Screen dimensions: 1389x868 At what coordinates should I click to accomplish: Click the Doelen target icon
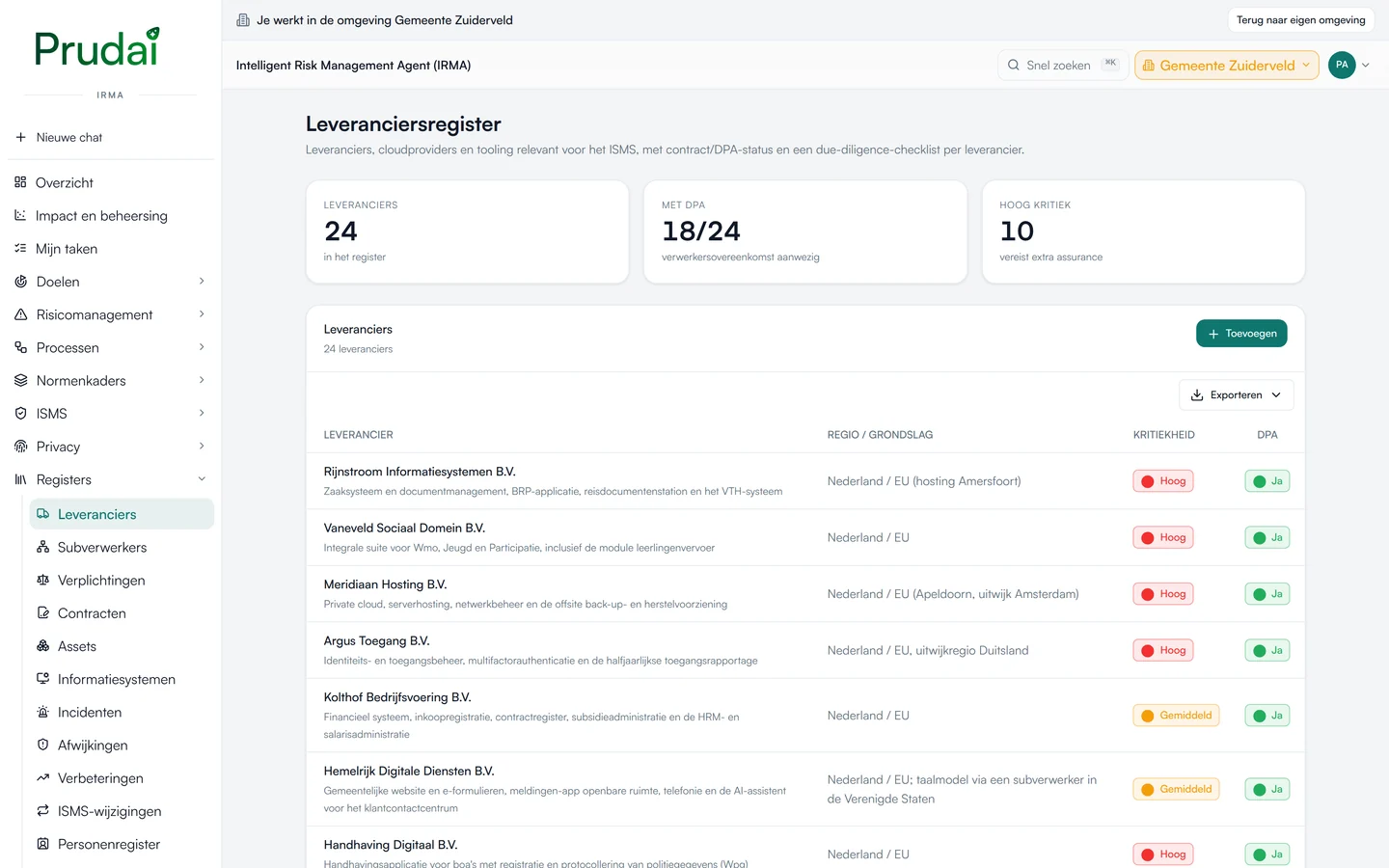(x=20, y=282)
